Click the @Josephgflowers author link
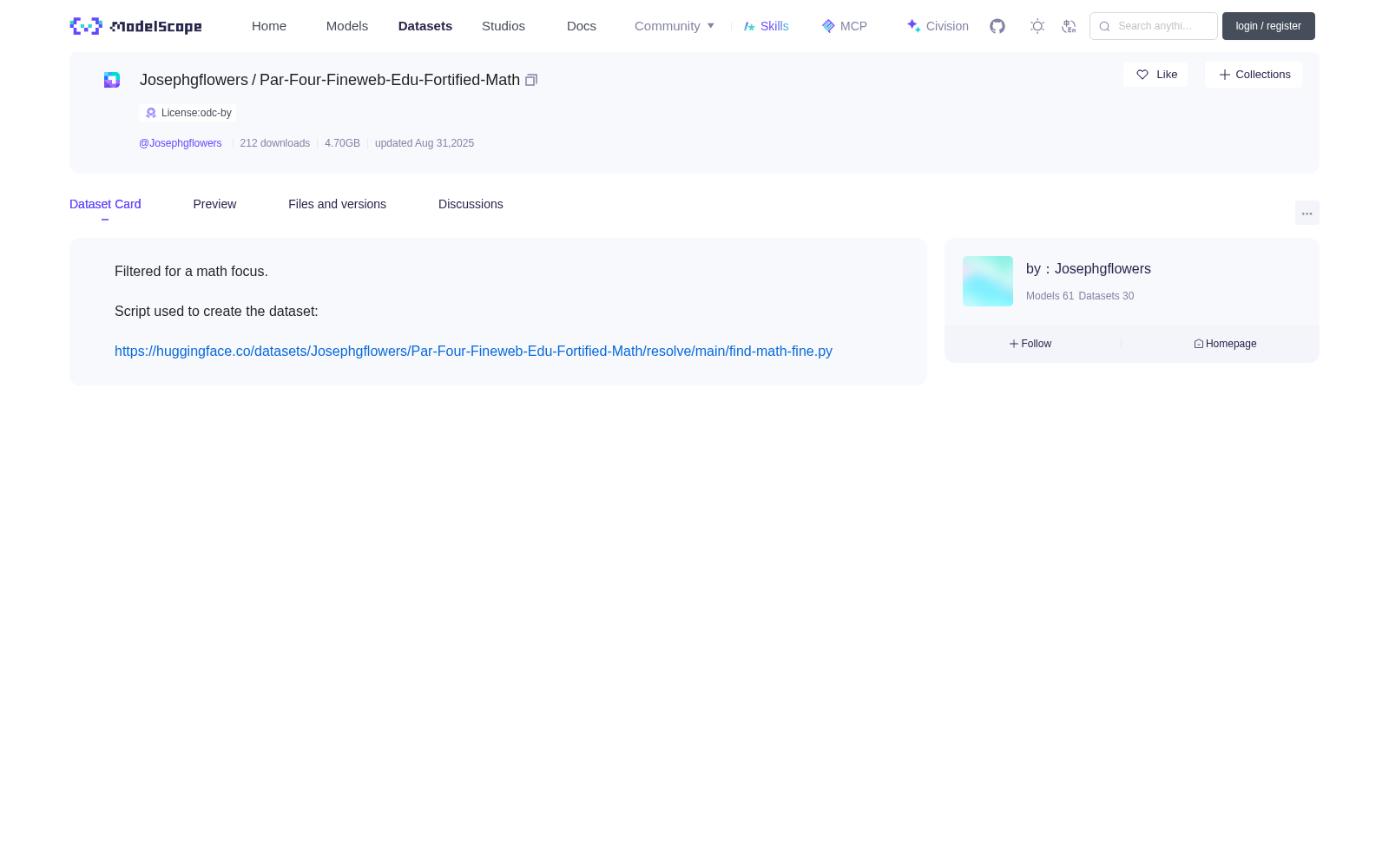 coord(181,143)
